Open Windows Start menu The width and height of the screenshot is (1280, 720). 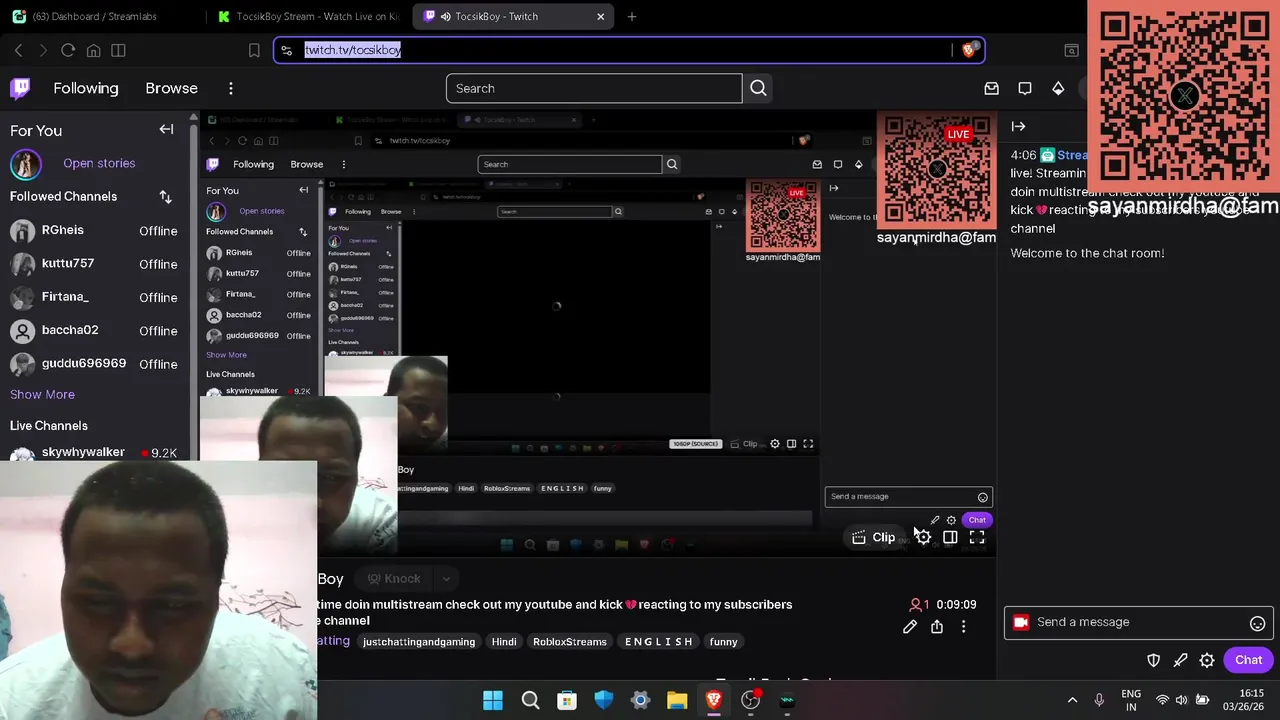click(x=493, y=701)
